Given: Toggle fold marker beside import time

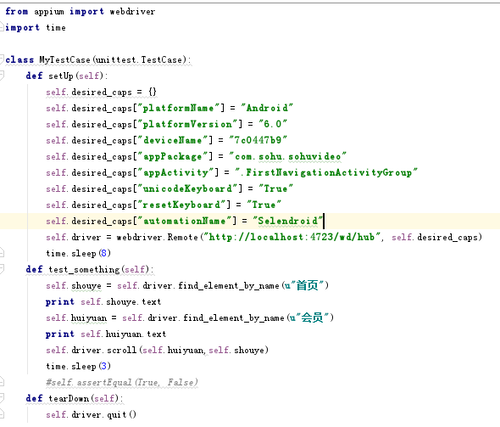Looking at the screenshot, I should [1, 27].
